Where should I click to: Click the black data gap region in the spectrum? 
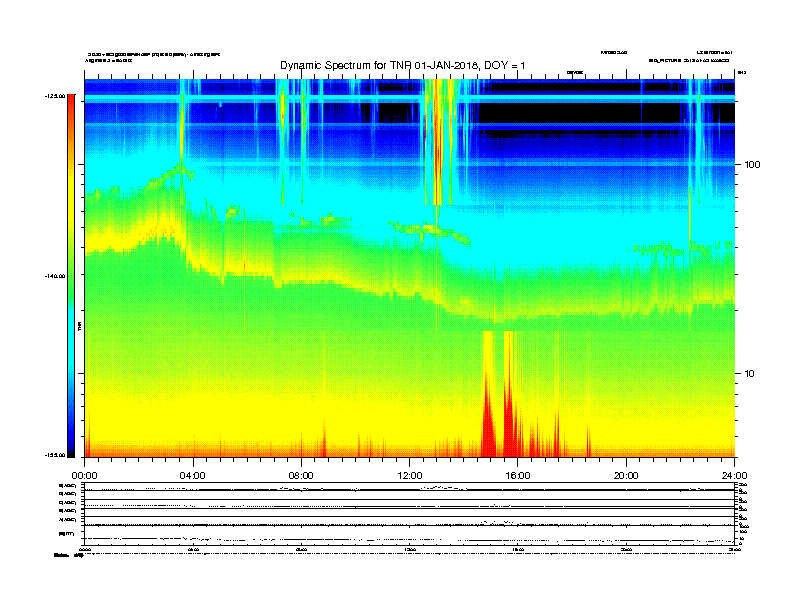pos(606,113)
